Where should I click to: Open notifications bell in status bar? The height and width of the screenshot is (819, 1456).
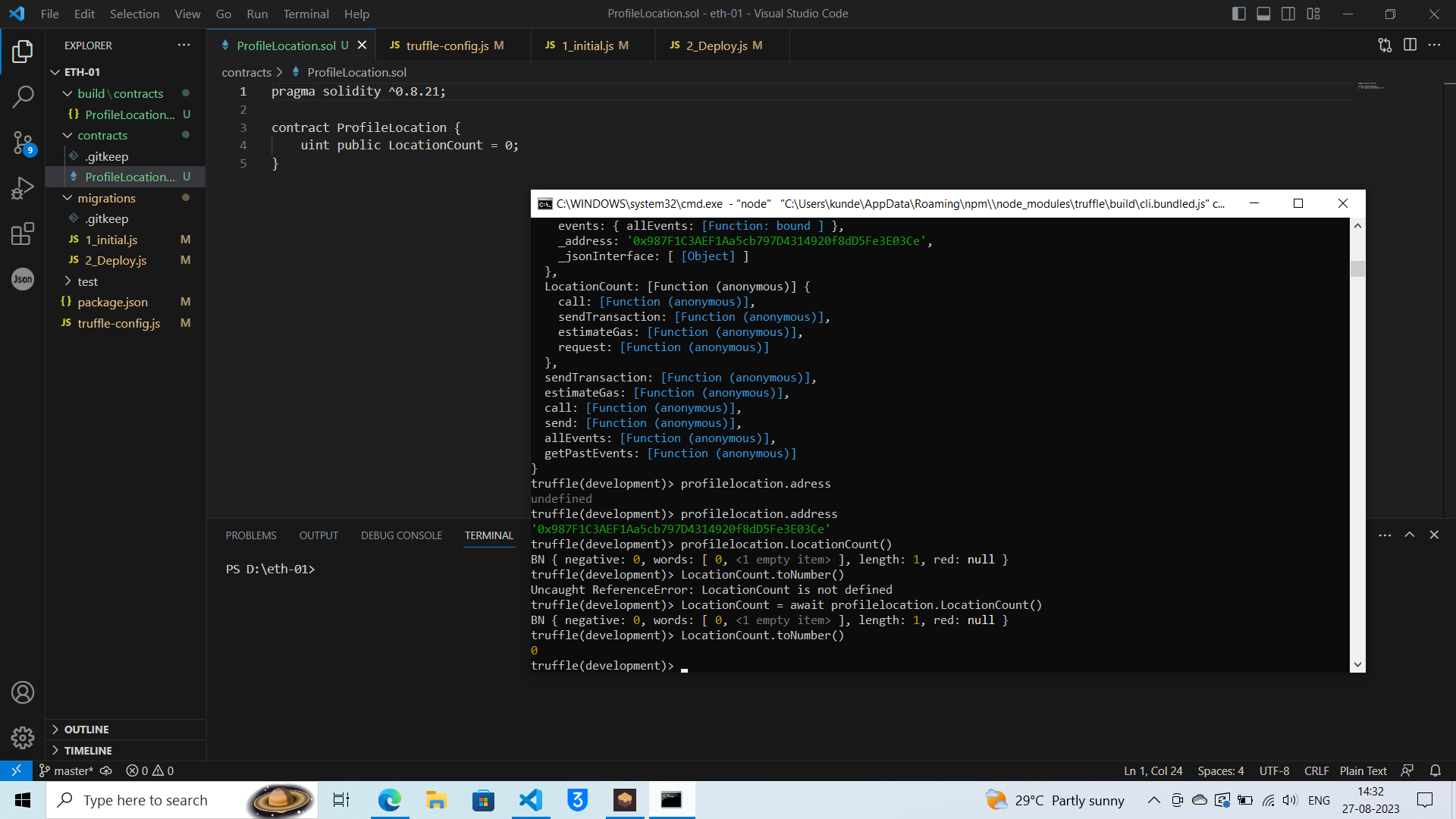tap(1435, 770)
